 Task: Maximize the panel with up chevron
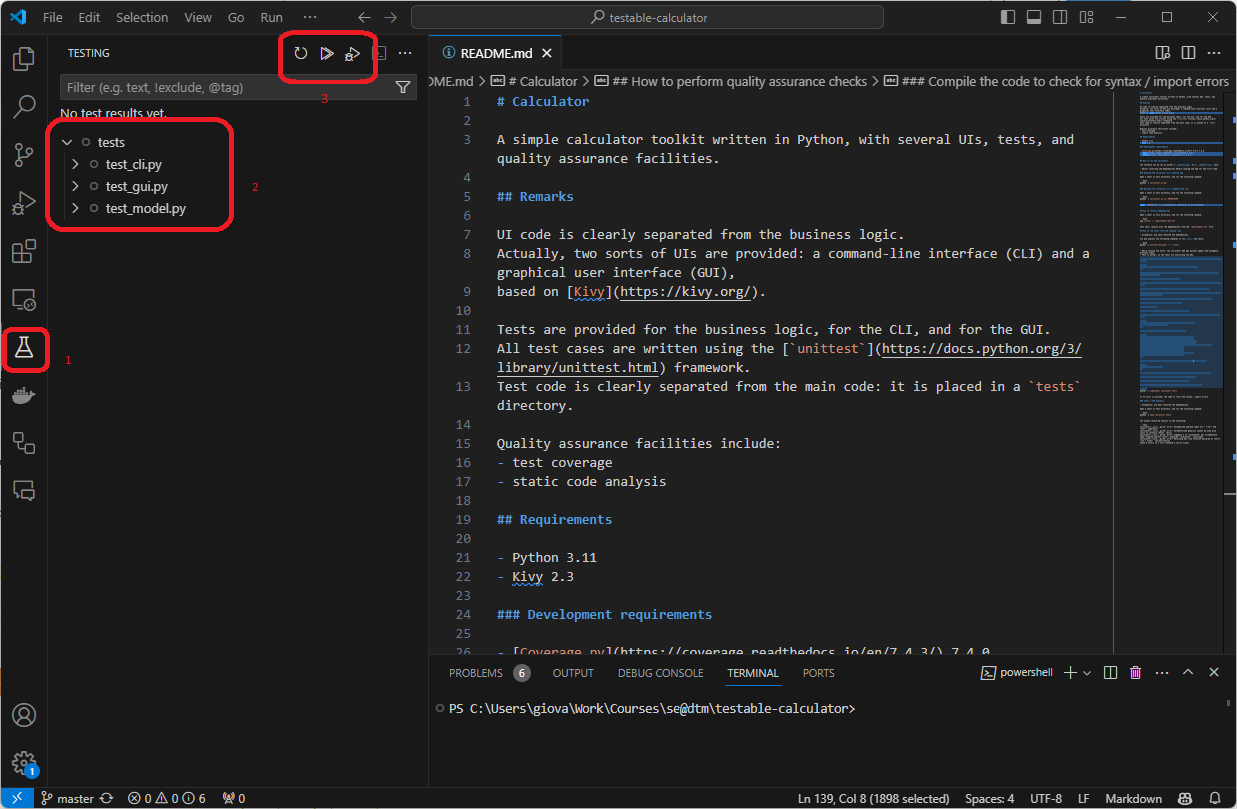point(1188,673)
